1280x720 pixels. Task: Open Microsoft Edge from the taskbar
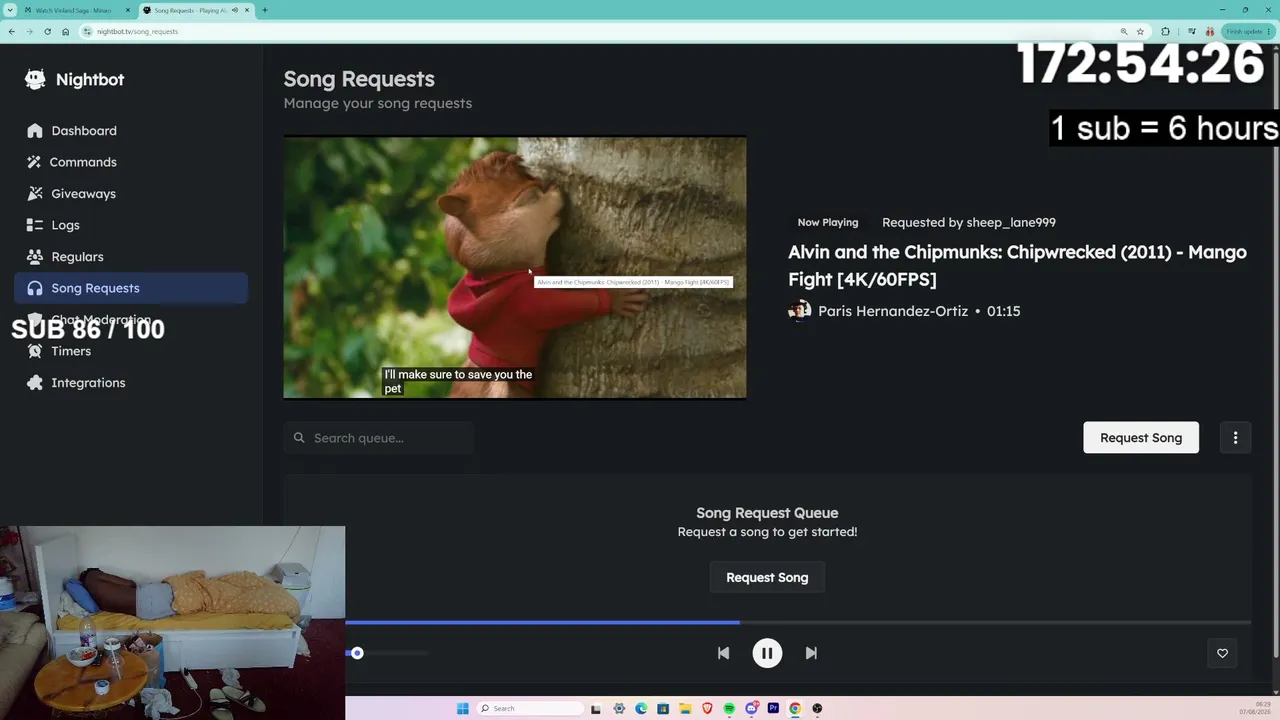[641, 708]
